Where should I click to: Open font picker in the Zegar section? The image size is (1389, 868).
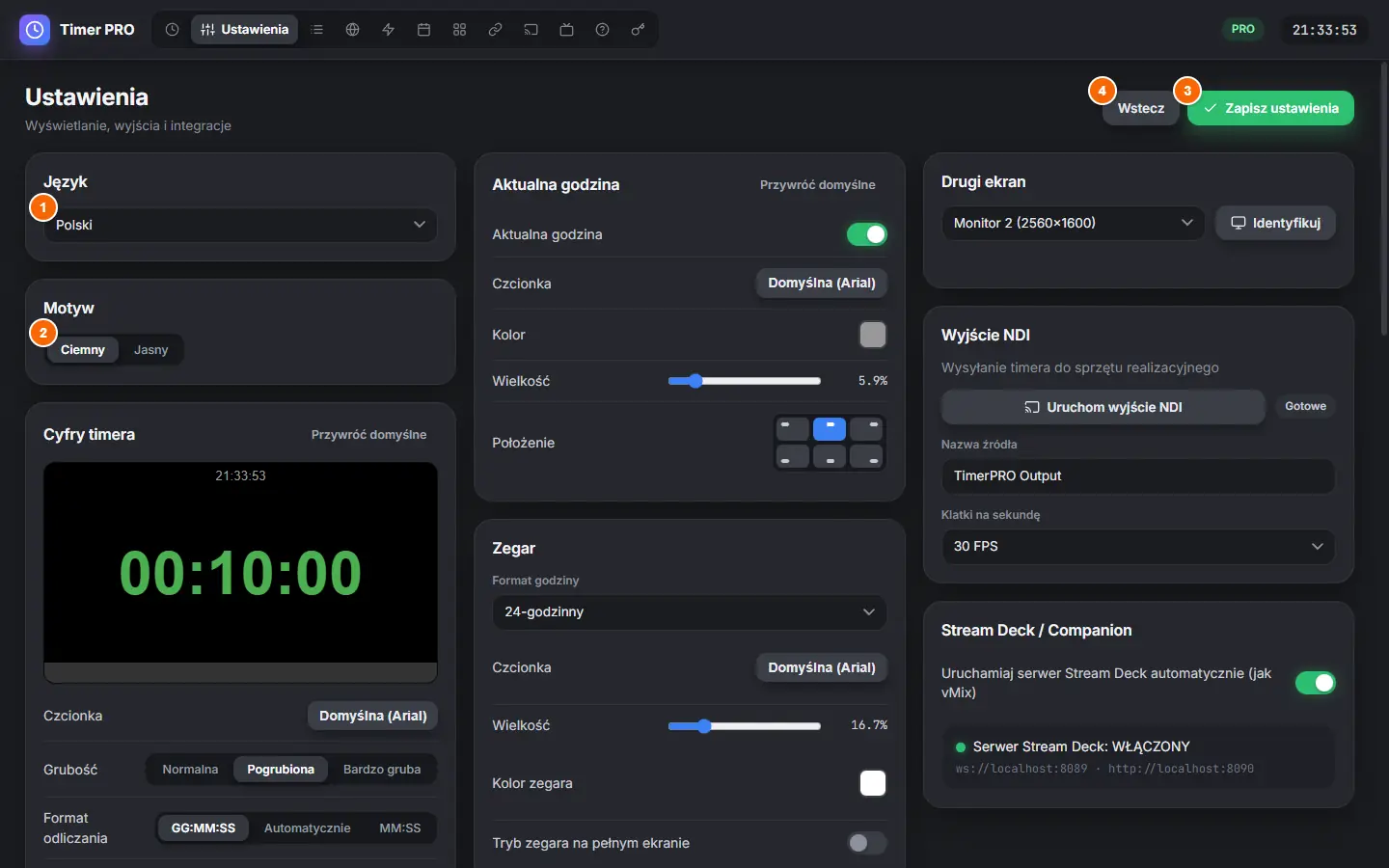tap(822, 667)
